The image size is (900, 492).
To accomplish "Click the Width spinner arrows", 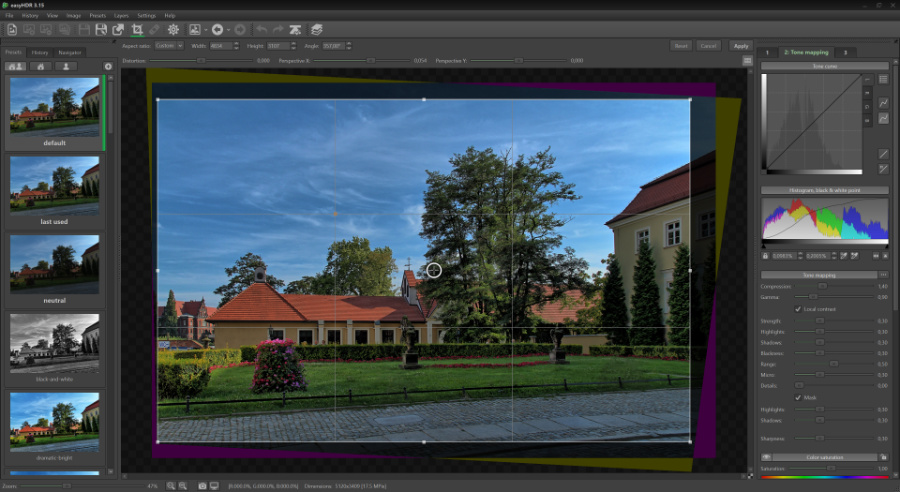I will coord(236,46).
